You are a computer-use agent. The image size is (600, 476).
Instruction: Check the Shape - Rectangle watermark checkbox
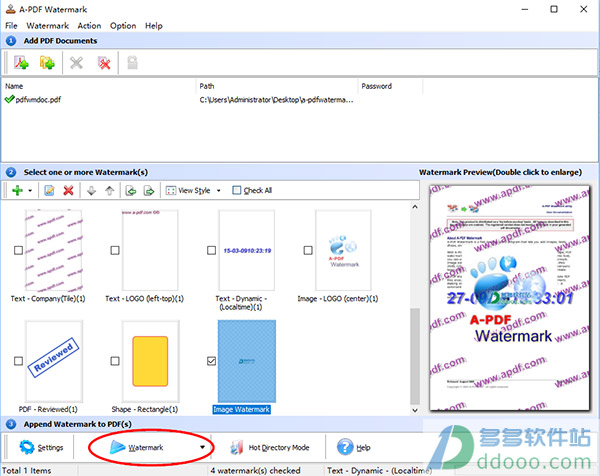pos(115,361)
